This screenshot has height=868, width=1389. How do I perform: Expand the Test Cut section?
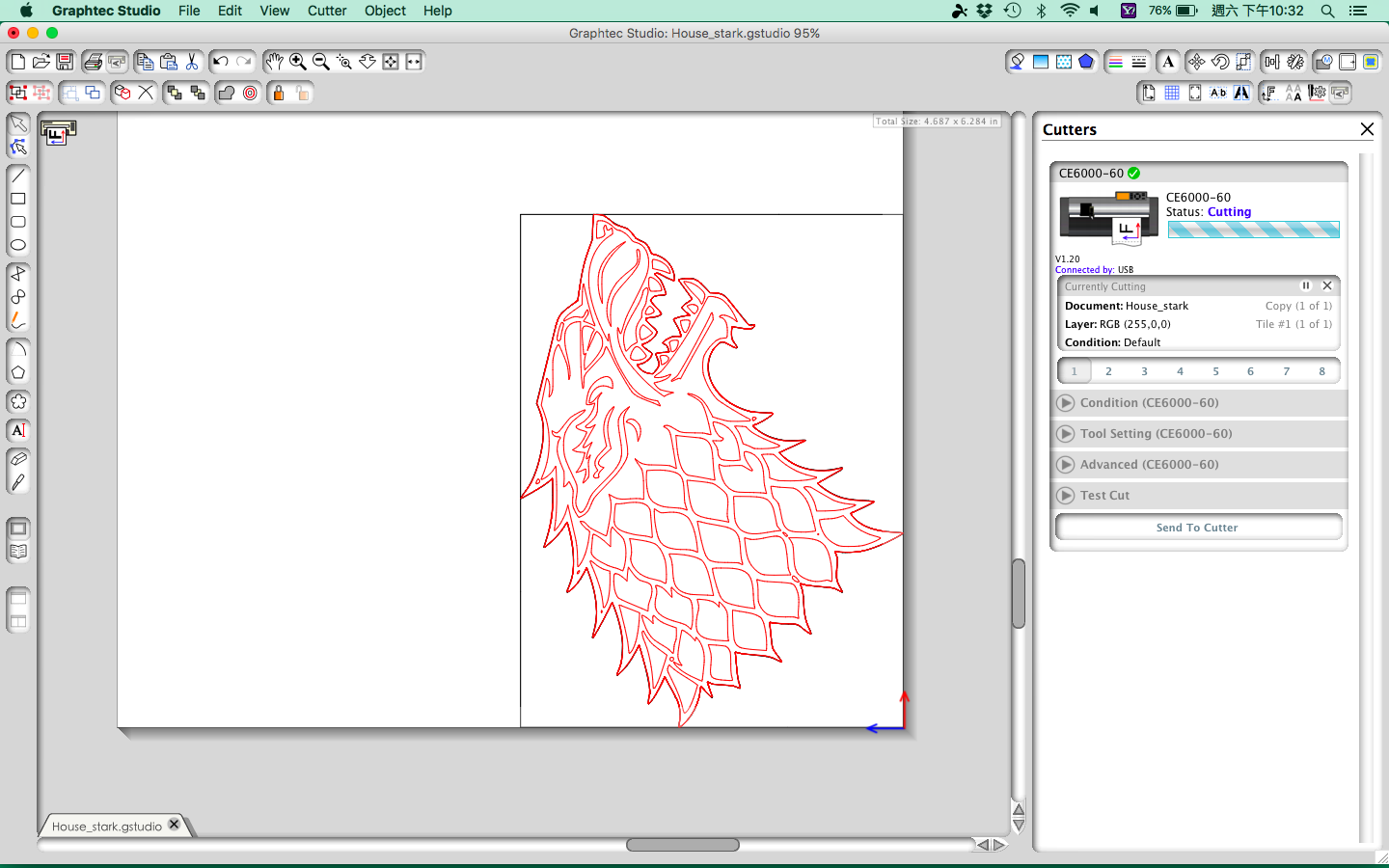coord(1198,496)
